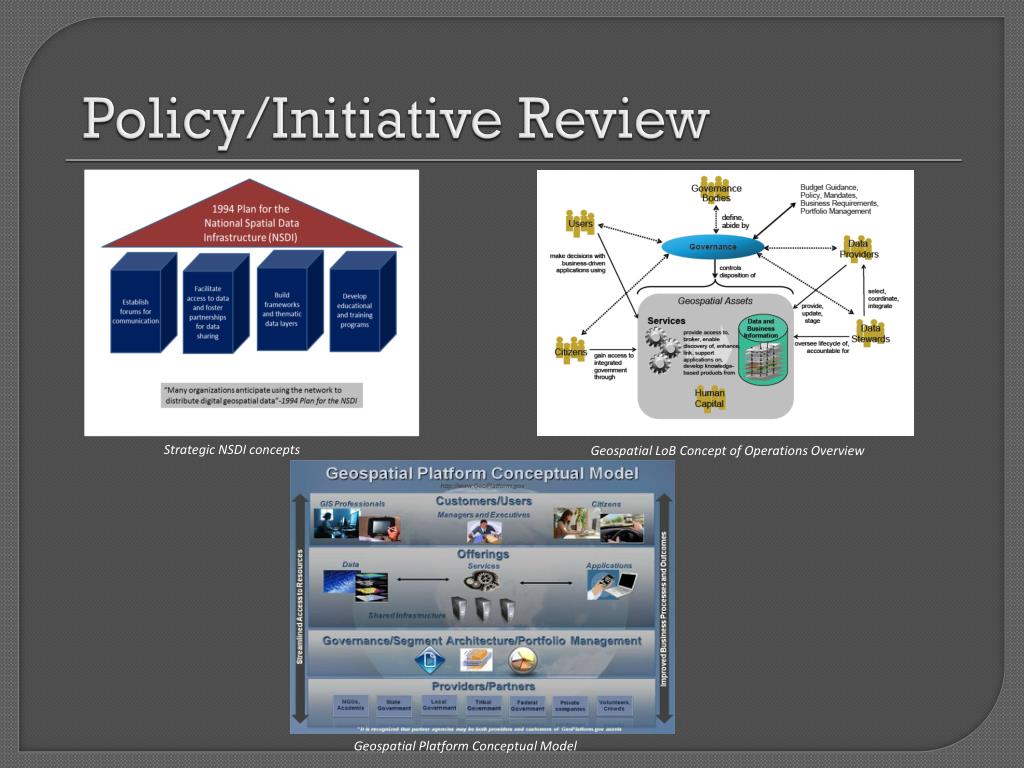Click the Streamlined Access to Resources arrow

[300, 609]
